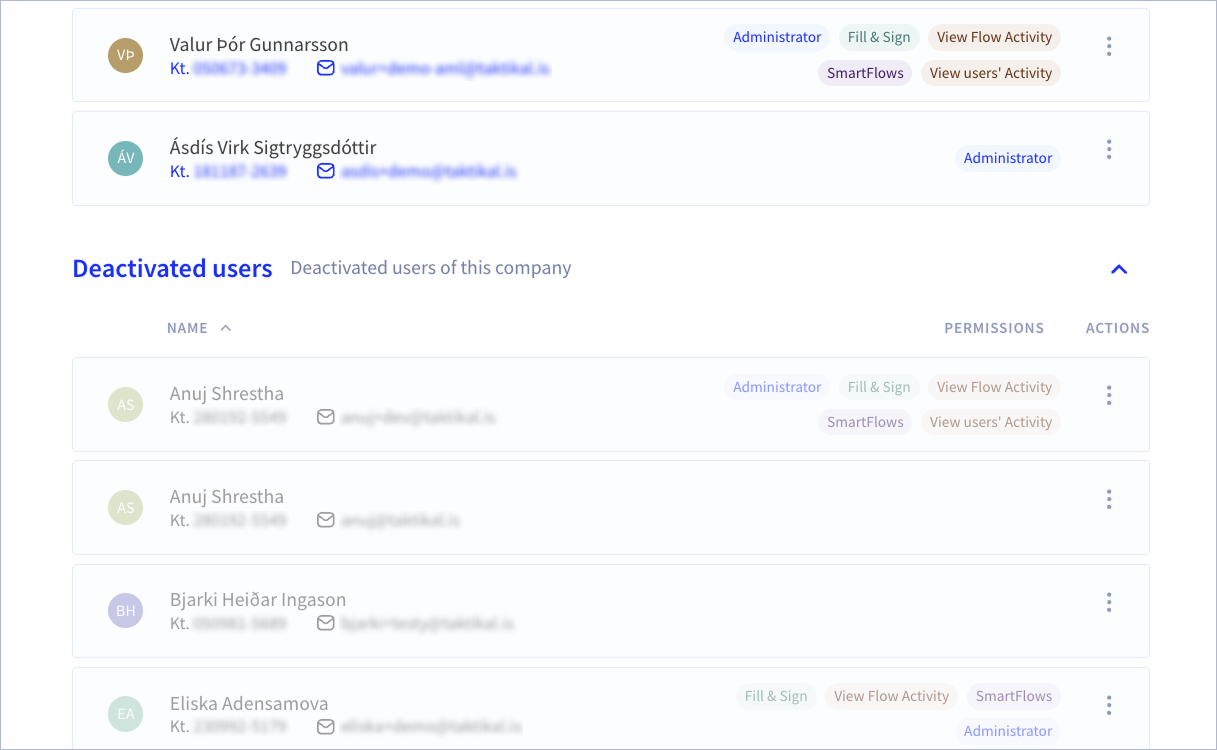
Task: Click the BH avatar of Bjarki Heiðar
Action: coord(126,611)
